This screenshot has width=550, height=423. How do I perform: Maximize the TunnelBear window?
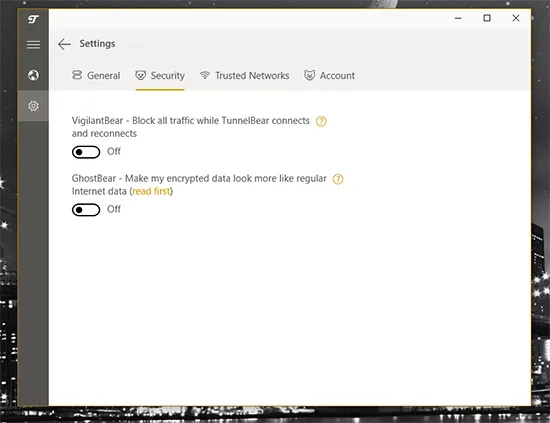487,18
